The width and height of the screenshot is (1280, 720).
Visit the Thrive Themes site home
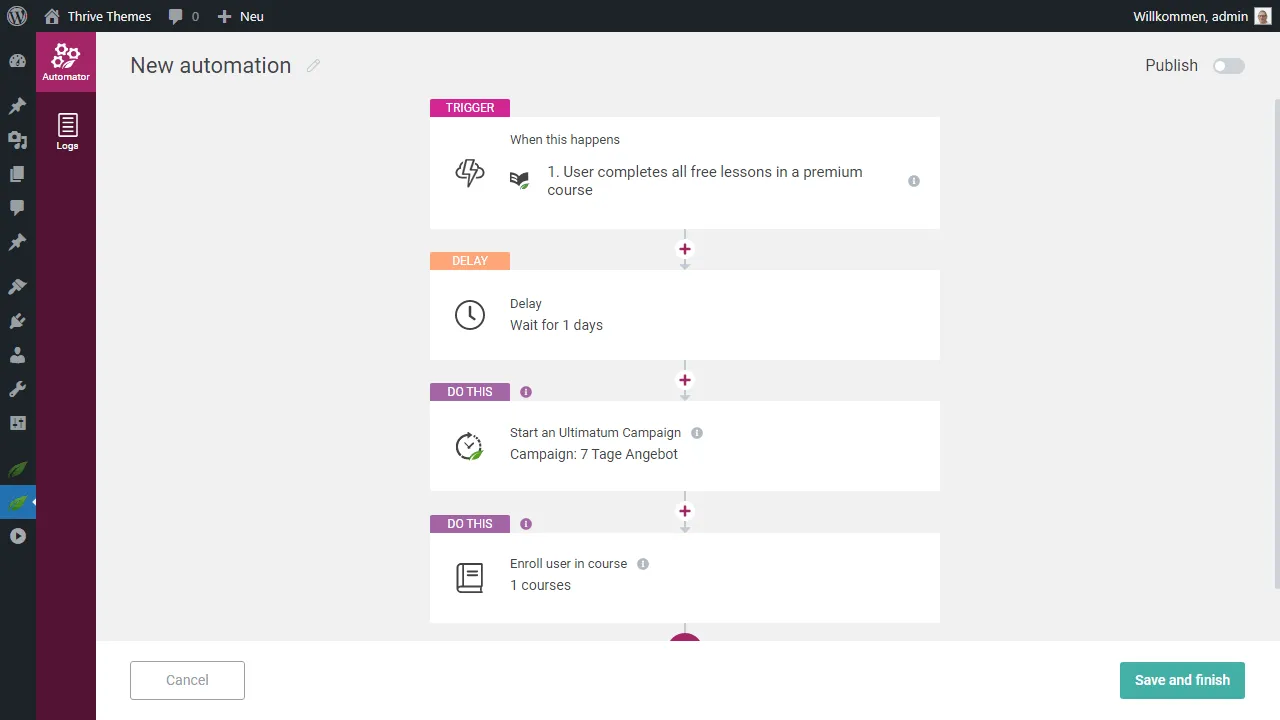coord(98,16)
